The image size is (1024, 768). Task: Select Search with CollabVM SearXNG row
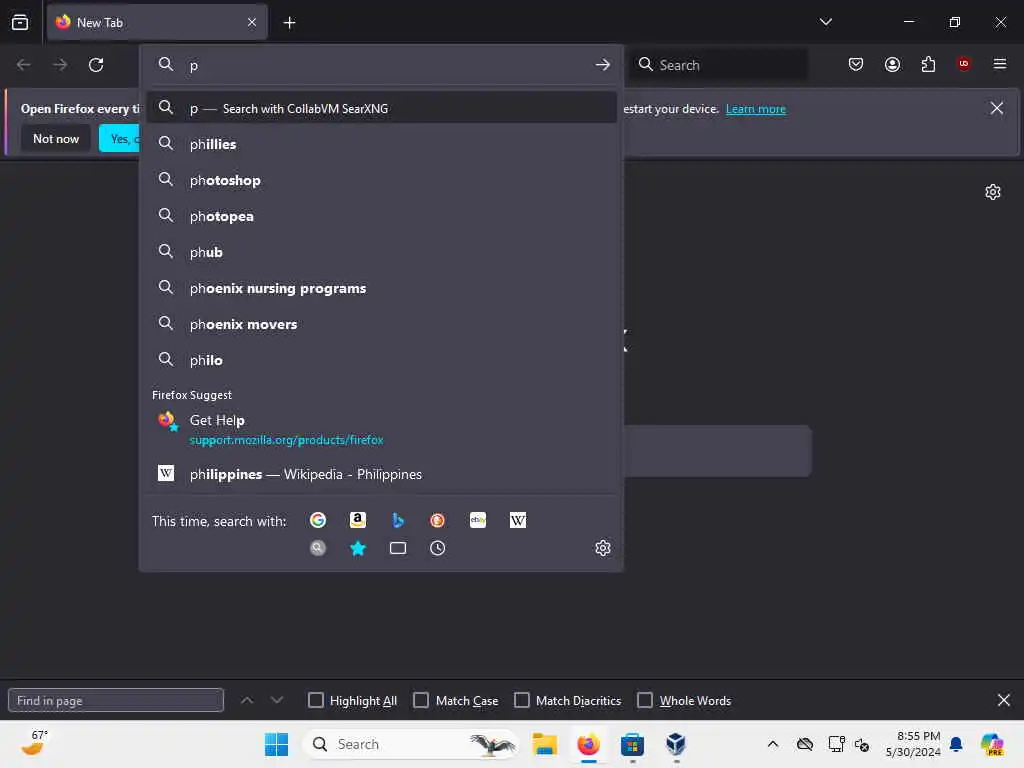[381, 108]
